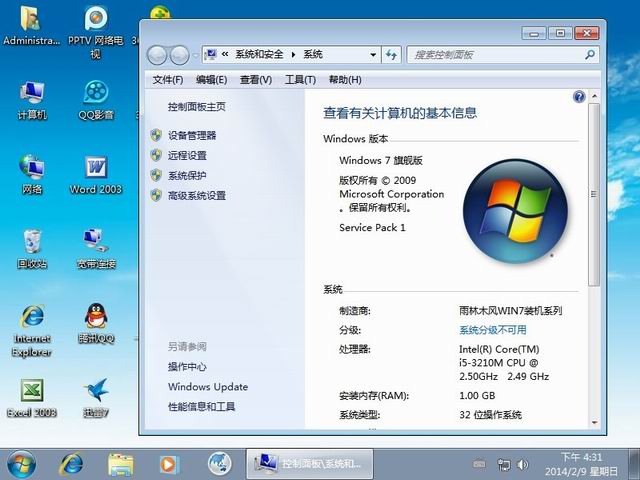The height and width of the screenshot is (480, 640).
Task: Click the forward navigation arrow button
Action: click(x=179, y=55)
